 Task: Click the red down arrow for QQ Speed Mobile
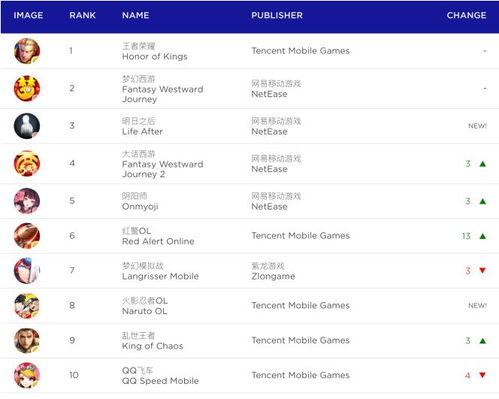[x=482, y=375]
